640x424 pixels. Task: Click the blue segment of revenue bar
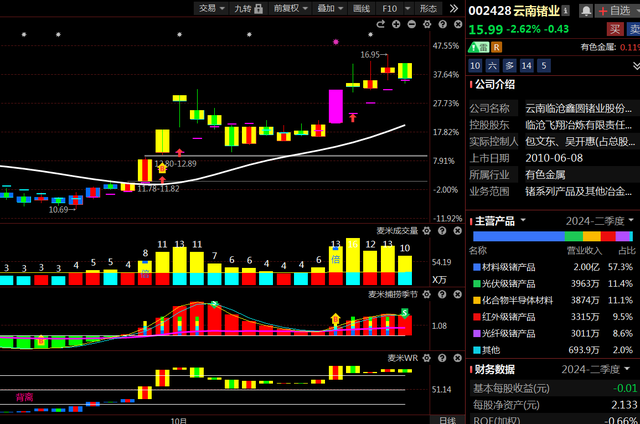[x=519, y=236]
